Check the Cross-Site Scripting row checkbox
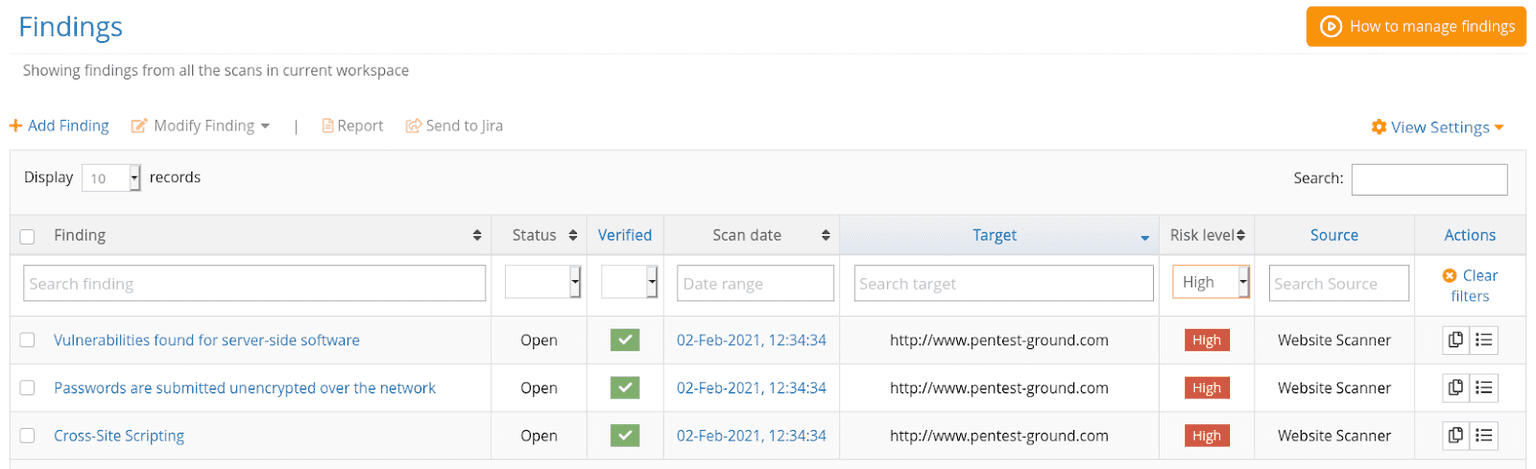Viewport: 1536px width, 469px height. pyautogui.click(x=28, y=436)
